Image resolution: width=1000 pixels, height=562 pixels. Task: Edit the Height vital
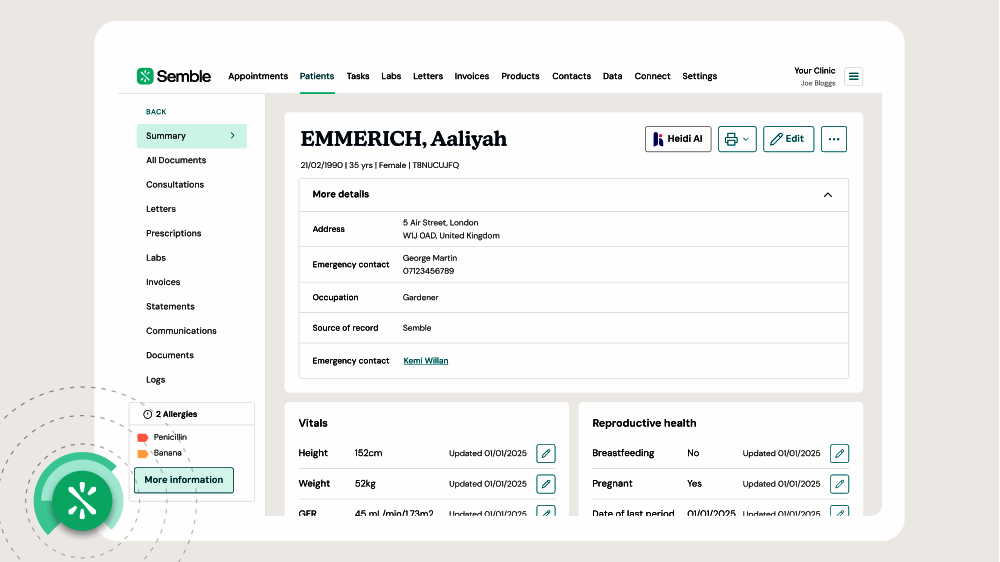pos(546,454)
